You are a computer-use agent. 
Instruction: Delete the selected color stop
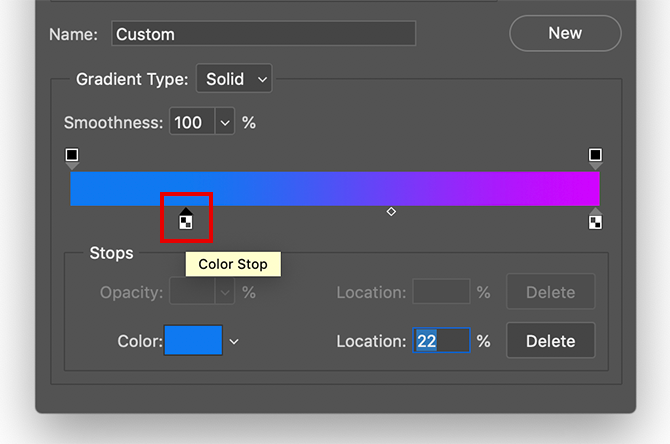click(550, 340)
